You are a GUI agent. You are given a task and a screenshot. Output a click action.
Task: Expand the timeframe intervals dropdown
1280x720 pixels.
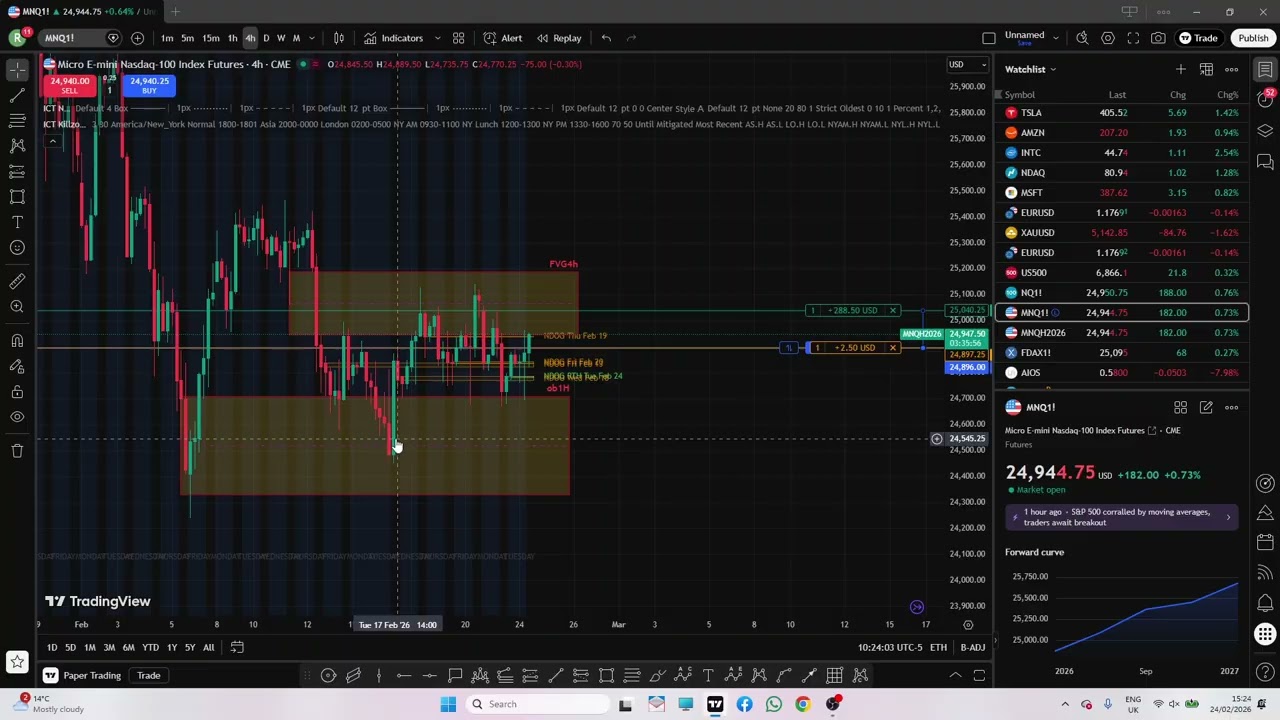point(312,38)
